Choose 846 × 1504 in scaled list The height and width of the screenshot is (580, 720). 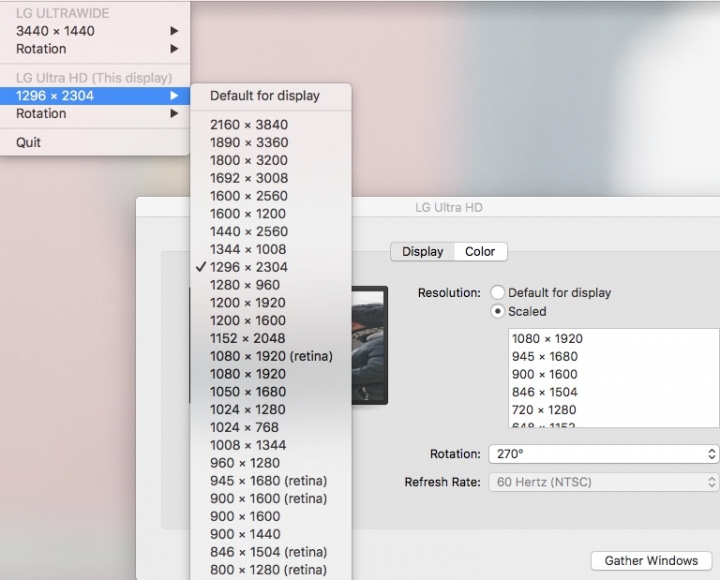click(614, 392)
